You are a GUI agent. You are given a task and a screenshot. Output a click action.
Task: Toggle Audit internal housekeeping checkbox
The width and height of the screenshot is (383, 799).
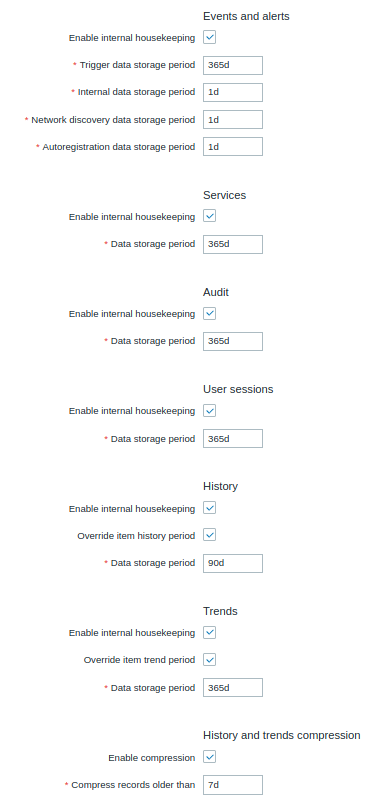pyautogui.click(x=209, y=313)
